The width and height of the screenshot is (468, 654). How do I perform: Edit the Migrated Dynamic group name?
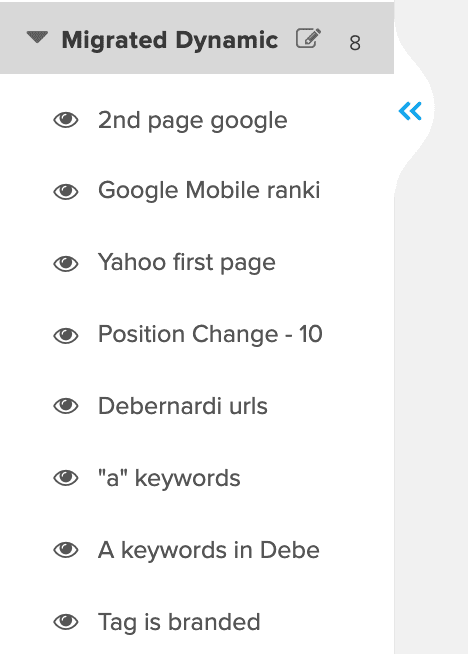pyautogui.click(x=308, y=38)
